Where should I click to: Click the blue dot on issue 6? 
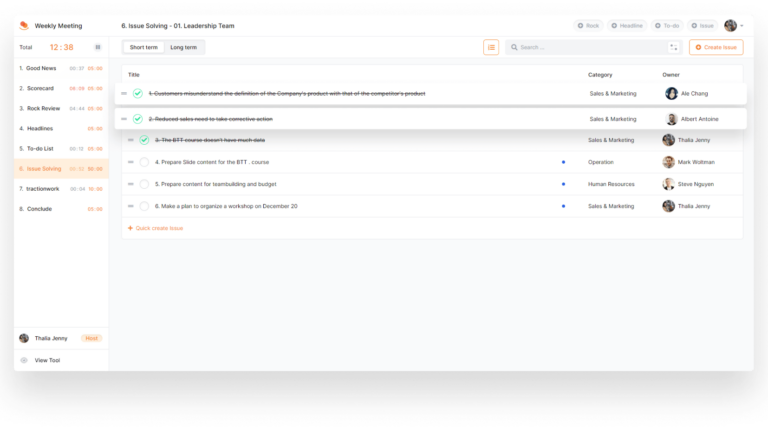point(563,206)
